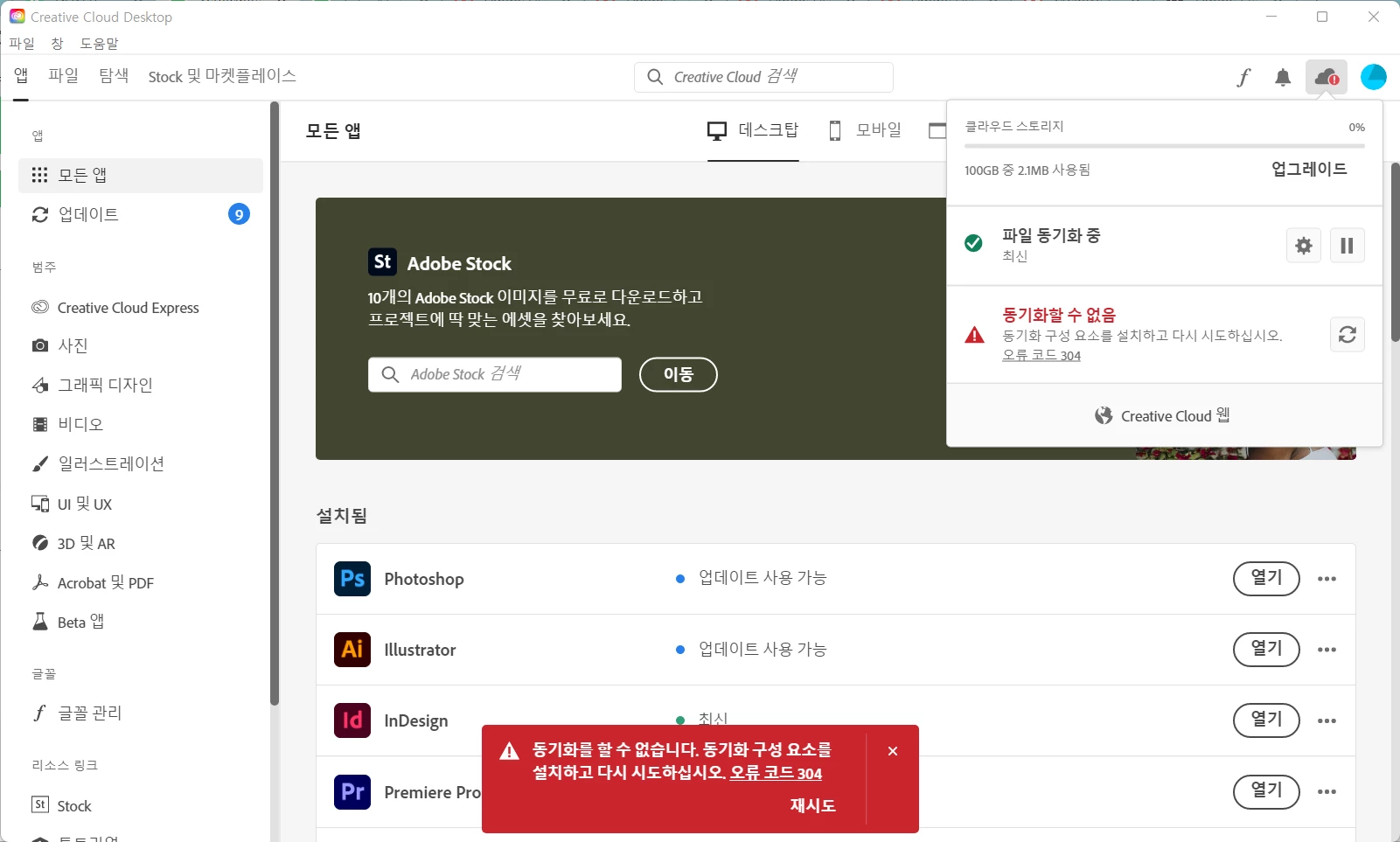
Task: Switch to the 파일 top tab
Action: click(63, 76)
